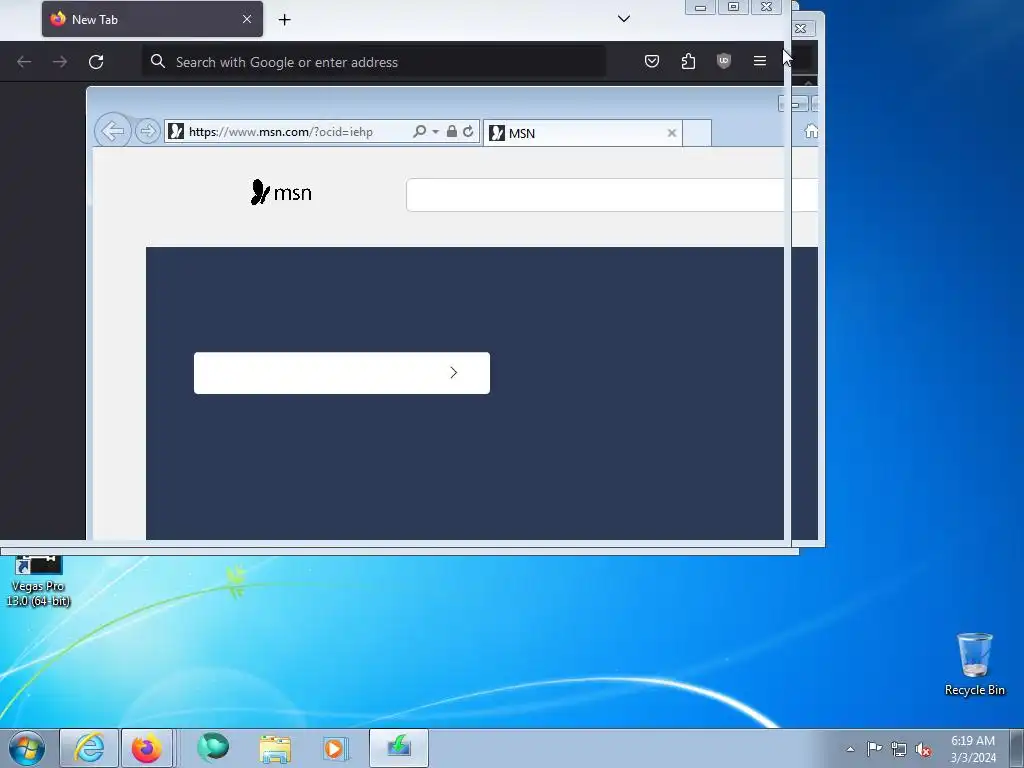Minimize the Firefox window
Screen dimensions: 1024x768
pos(700,7)
